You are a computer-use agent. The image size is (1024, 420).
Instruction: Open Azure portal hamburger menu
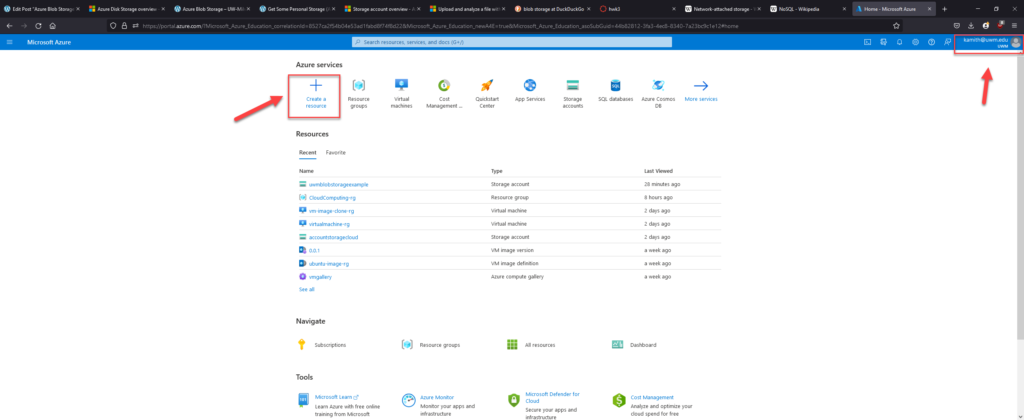click(10, 42)
